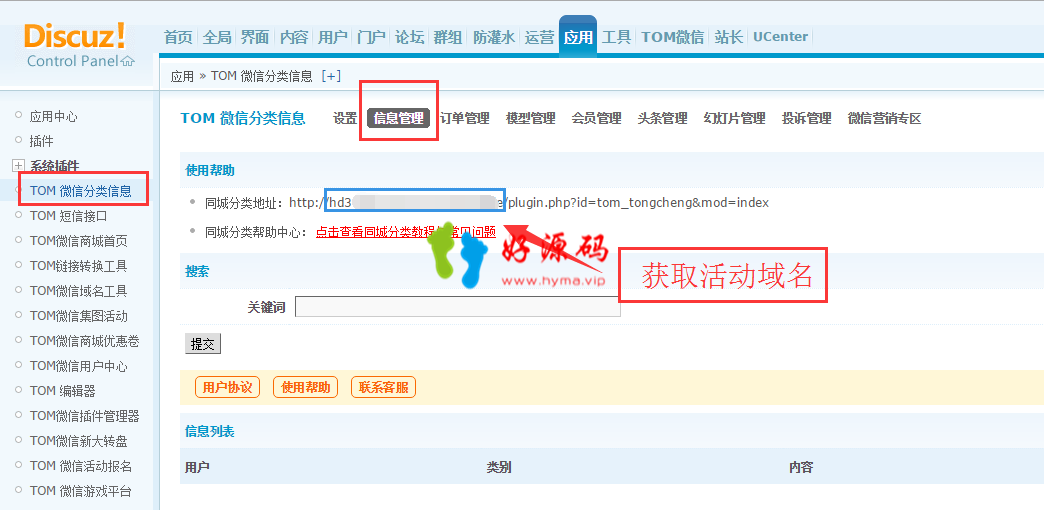This screenshot has height=510, width=1044.
Task: Click the 联系客服 button
Action: click(x=384, y=387)
